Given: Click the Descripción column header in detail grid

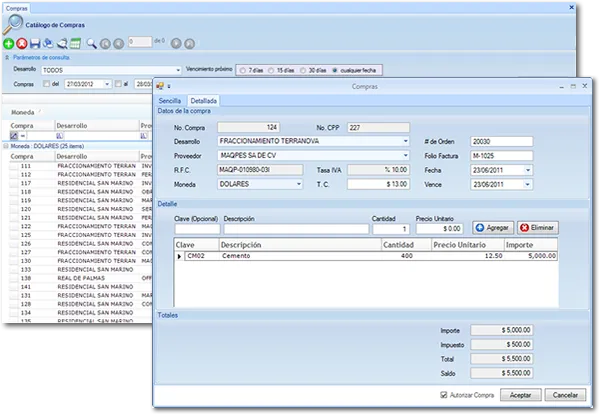Looking at the screenshot, I should click(300, 245).
